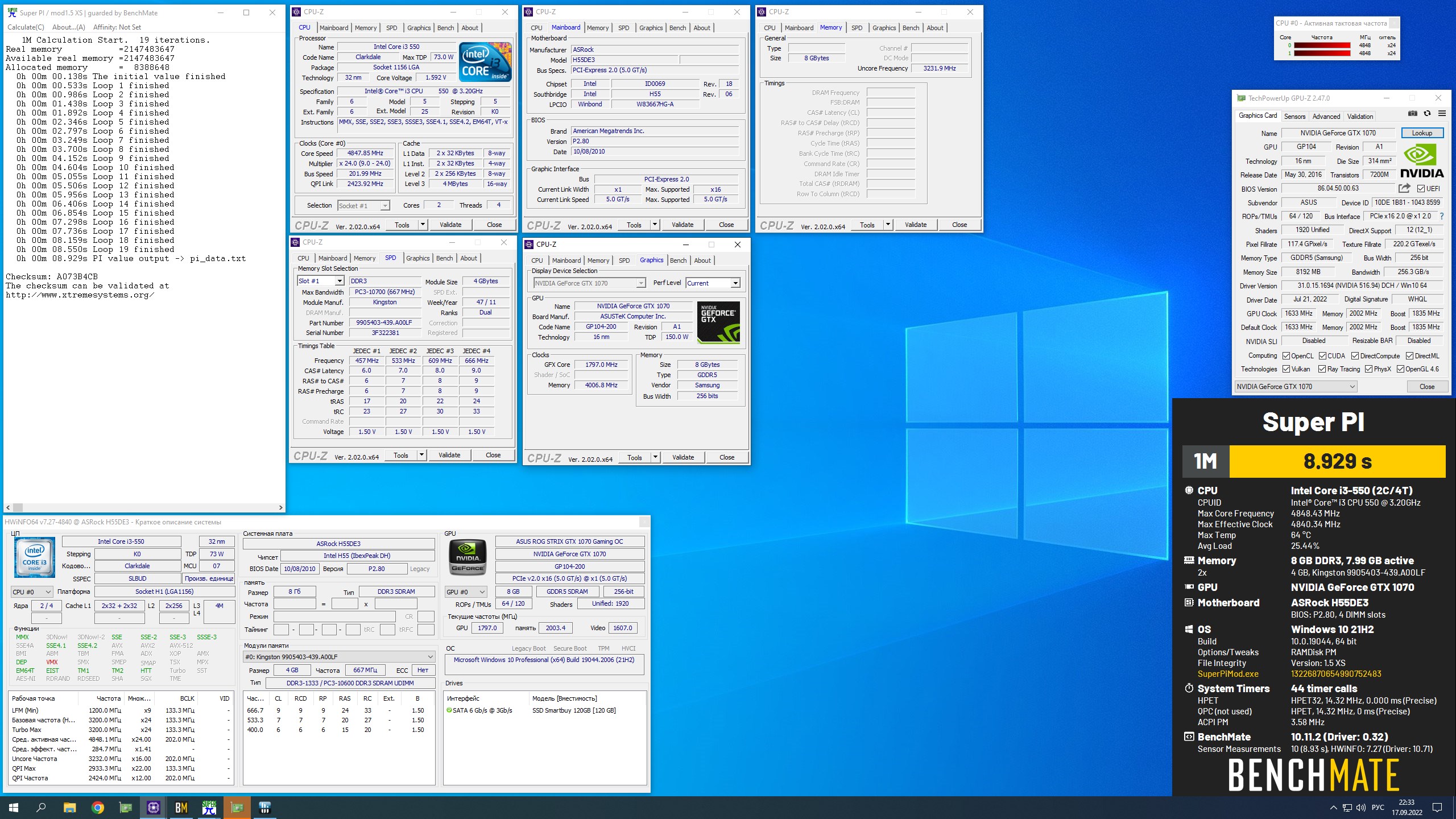Toggle the UEFI checkbox in GPU-Z
The image size is (1456, 819).
1421,189
